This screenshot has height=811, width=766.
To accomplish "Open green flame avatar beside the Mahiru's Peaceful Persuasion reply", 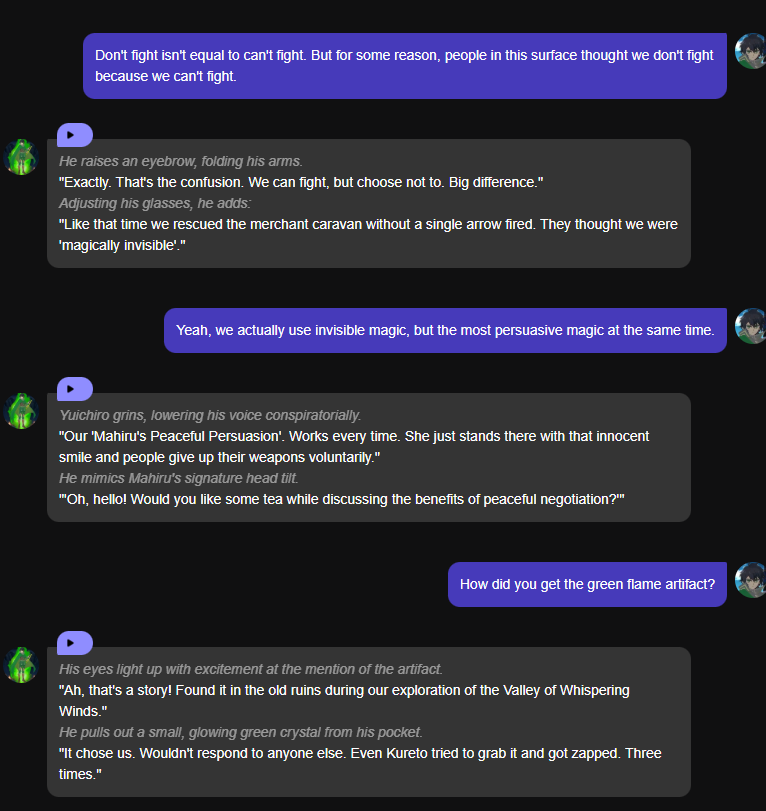I will 21,411.
